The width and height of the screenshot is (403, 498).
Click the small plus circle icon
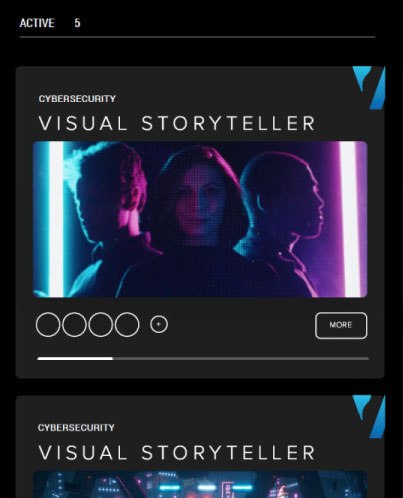coord(159,324)
